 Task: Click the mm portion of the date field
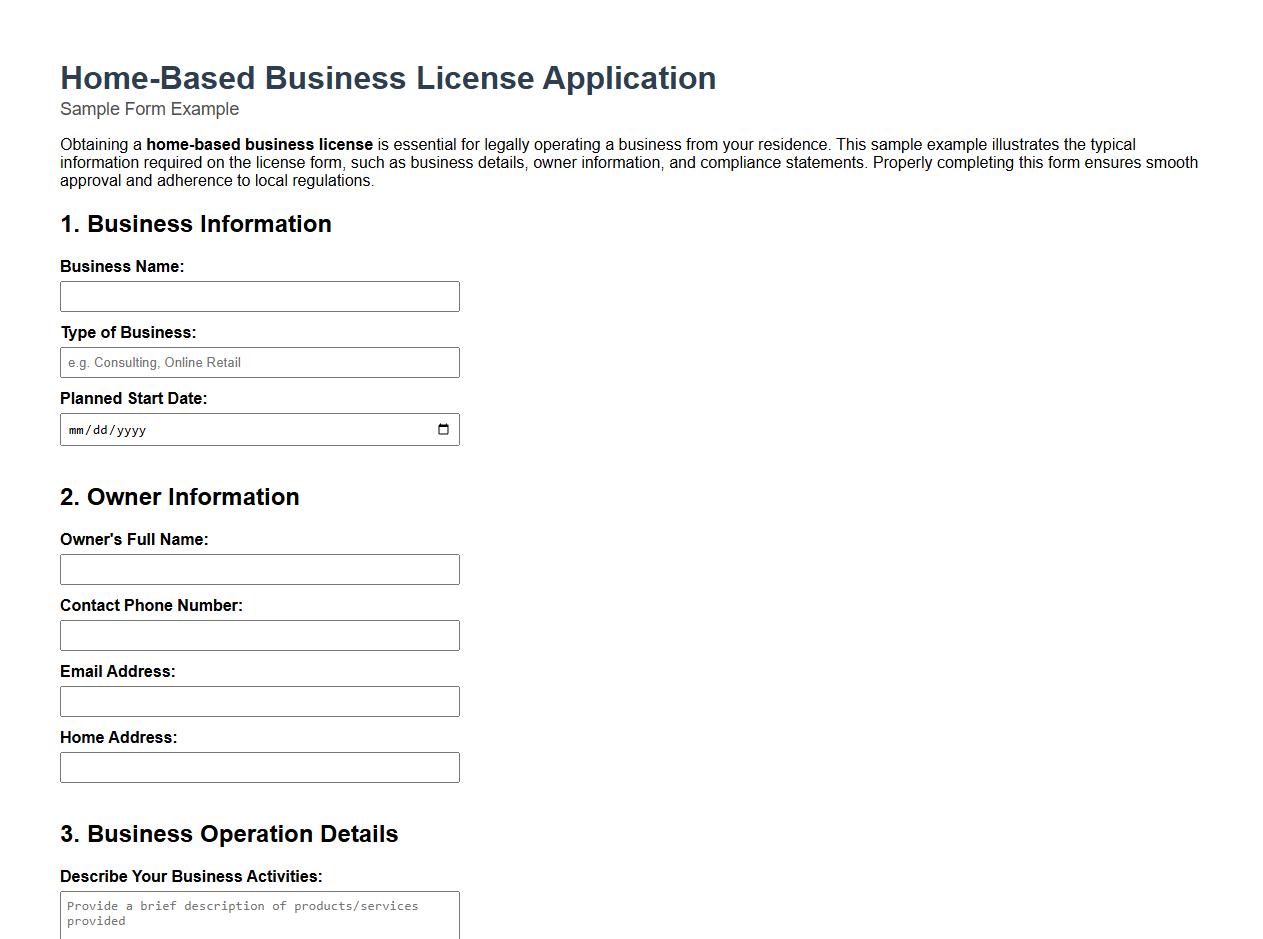click(75, 429)
